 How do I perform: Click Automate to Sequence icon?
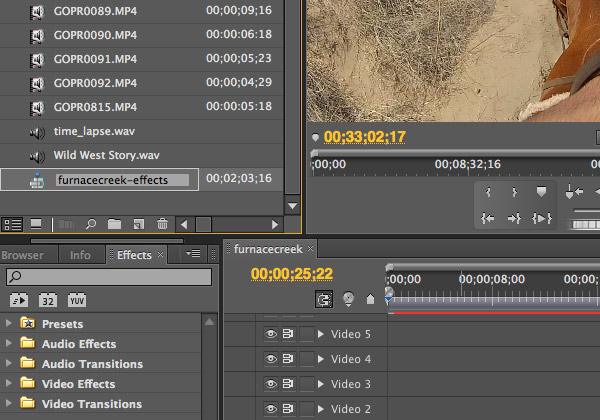66,224
